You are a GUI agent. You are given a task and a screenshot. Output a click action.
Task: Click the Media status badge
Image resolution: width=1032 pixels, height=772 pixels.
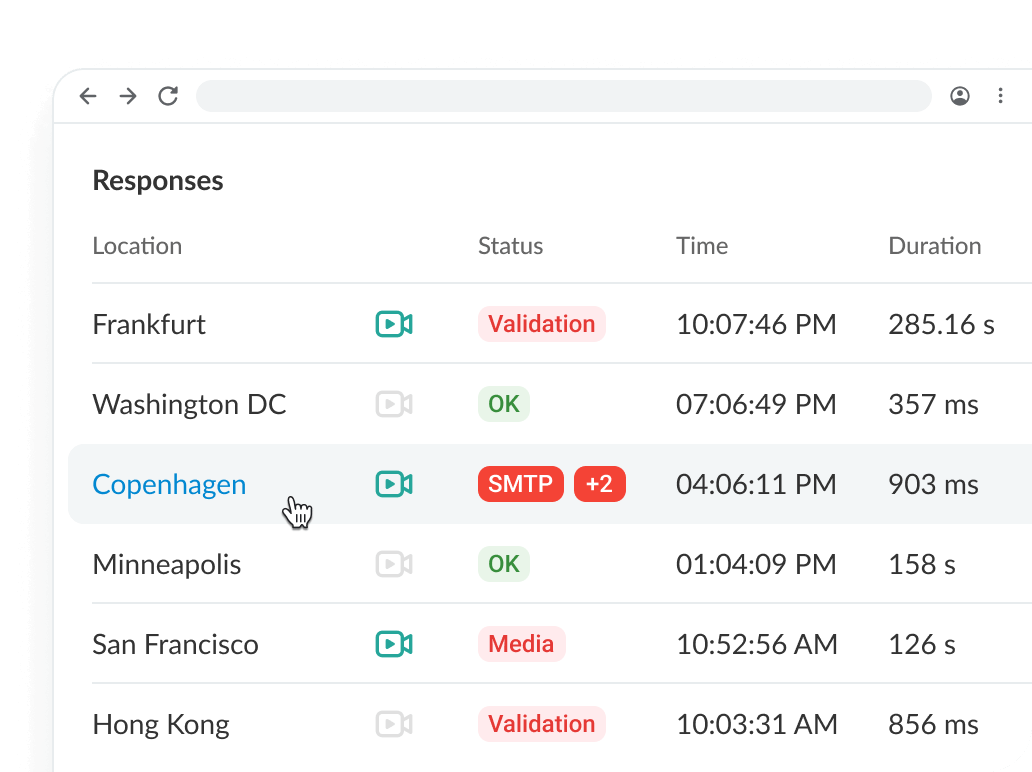click(521, 644)
